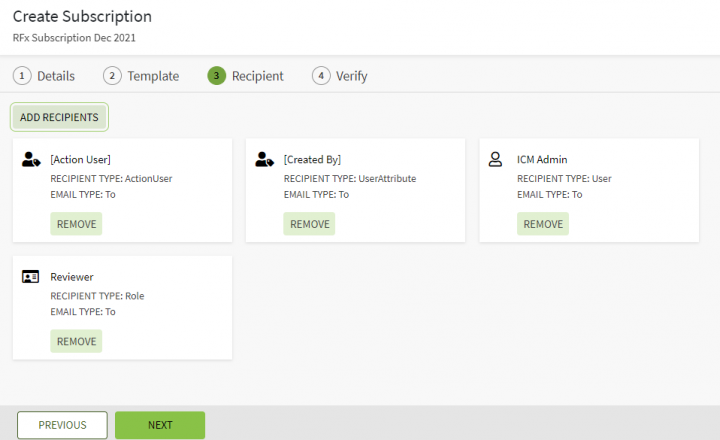This screenshot has height=440, width=720.
Task: Select the Recipient step
Action: coord(246,76)
